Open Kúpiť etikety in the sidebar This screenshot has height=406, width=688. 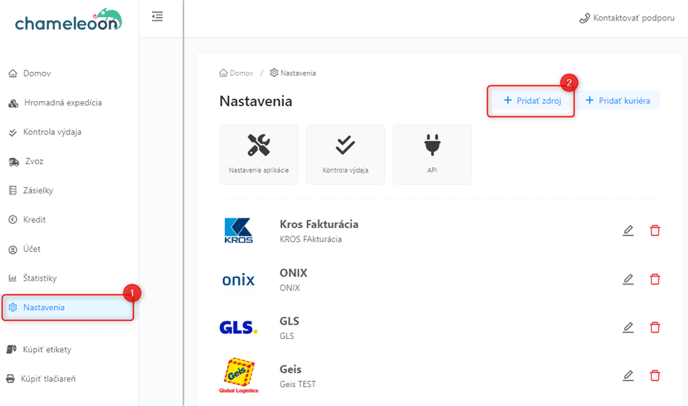(39, 350)
